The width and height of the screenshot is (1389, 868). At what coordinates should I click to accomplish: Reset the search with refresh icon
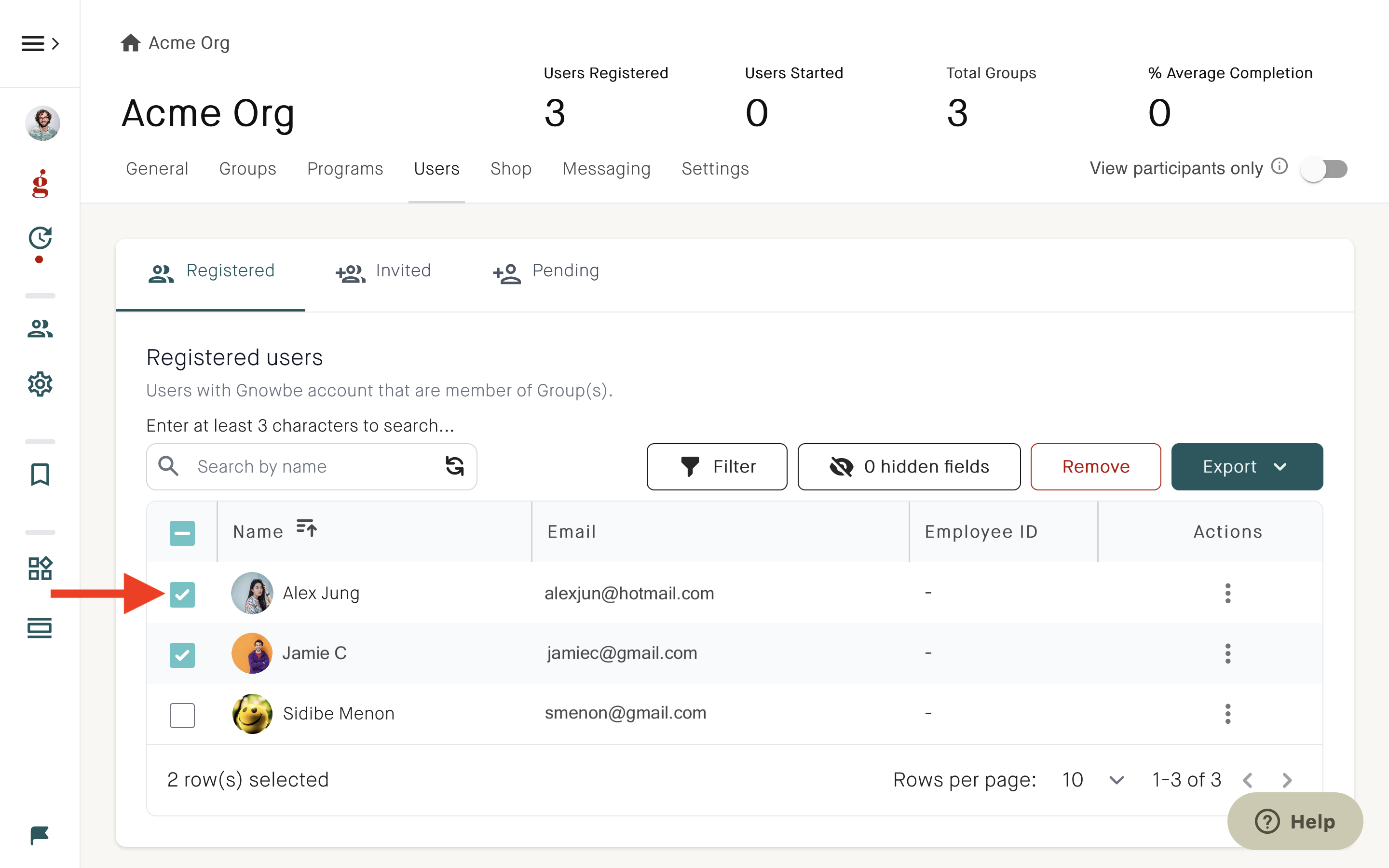(x=455, y=465)
